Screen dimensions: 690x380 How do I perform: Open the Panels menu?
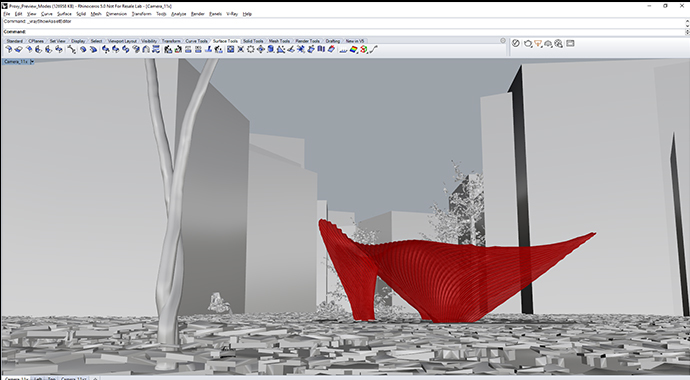(x=215, y=14)
